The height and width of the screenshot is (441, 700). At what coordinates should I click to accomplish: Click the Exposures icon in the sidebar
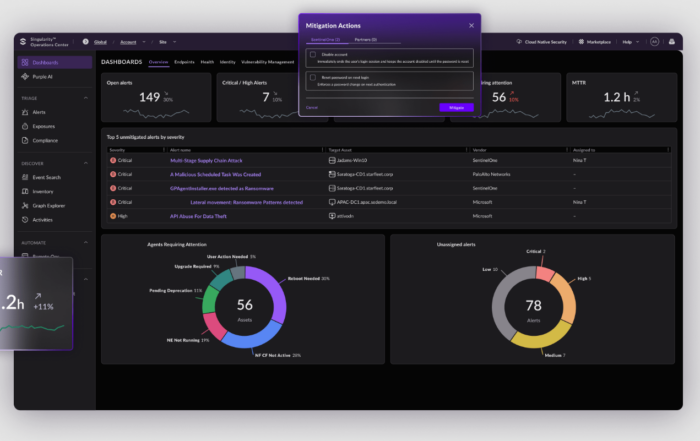pos(25,126)
